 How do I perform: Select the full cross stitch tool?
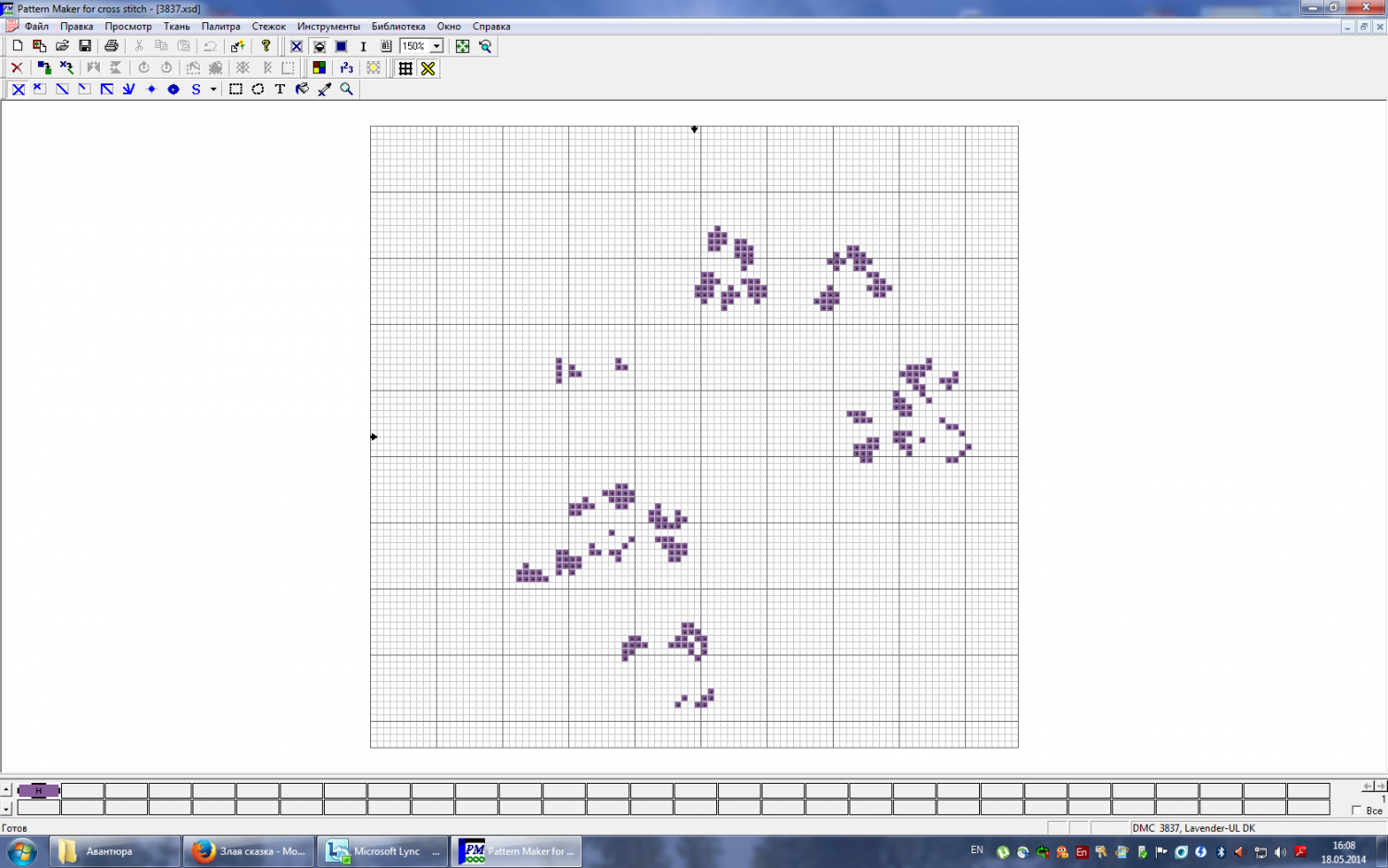18,90
